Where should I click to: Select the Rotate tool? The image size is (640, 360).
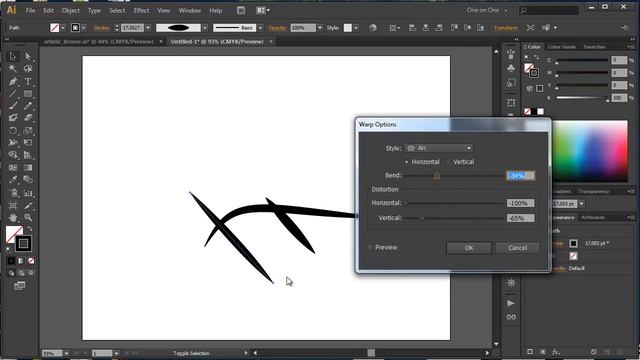coord(13,131)
